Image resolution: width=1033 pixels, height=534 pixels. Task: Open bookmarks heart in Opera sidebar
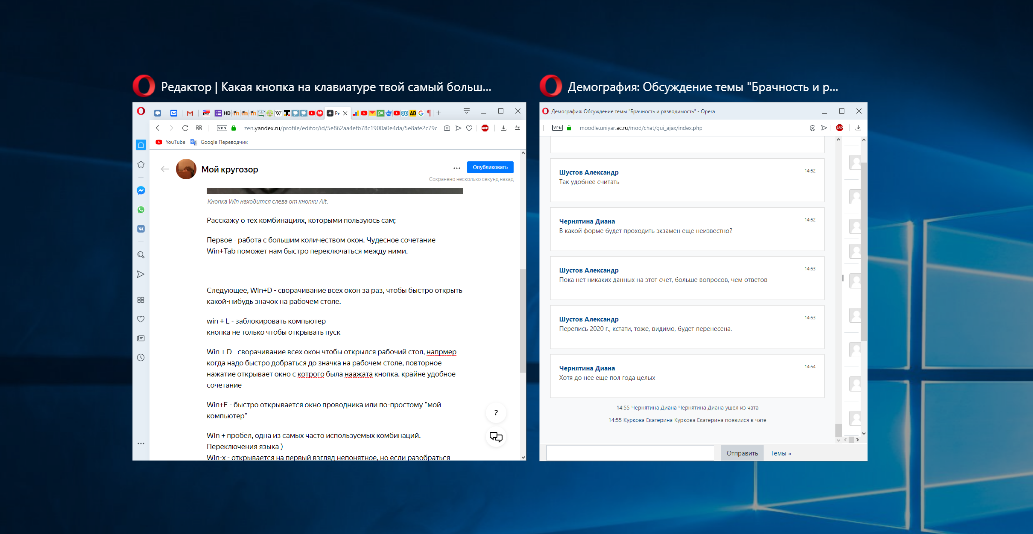click(x=141, y=319)
